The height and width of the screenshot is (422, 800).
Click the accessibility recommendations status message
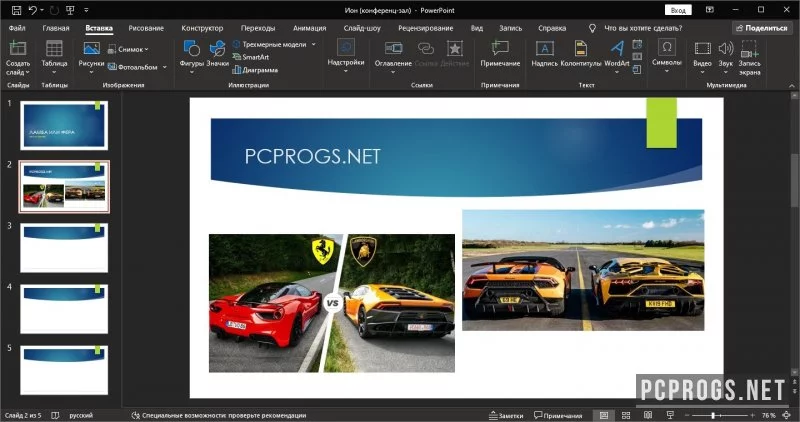(x=218, y=415)
